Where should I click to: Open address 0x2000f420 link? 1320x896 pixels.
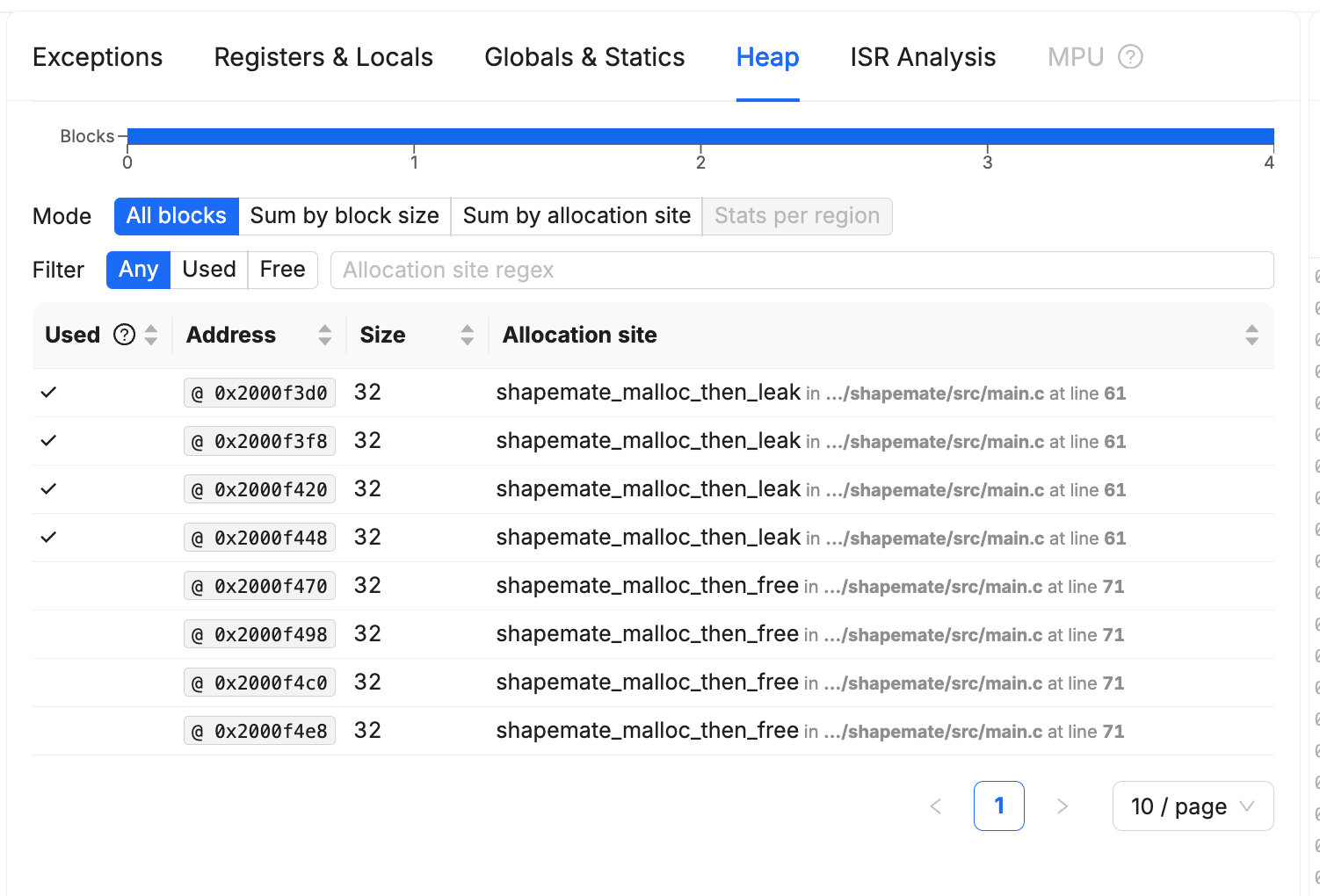260,489
